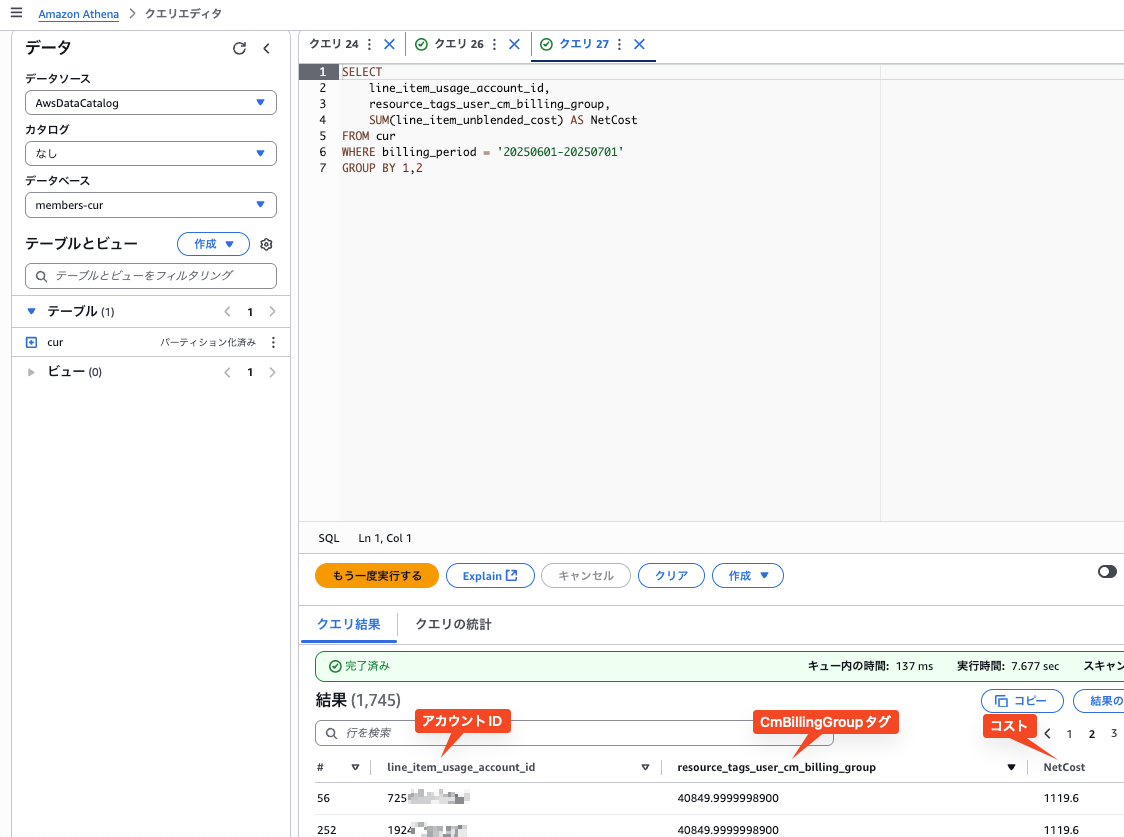Run the query again with もう一度実行する
This screenshot has height=837, width=1124.
pyautogui.click(x=377, y=575)
